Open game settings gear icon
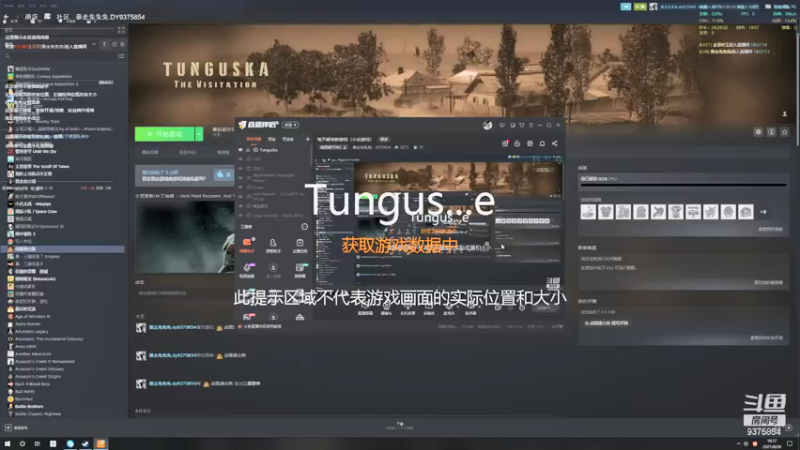This screenshot has width=800, height=450. [x=758, y=132]
